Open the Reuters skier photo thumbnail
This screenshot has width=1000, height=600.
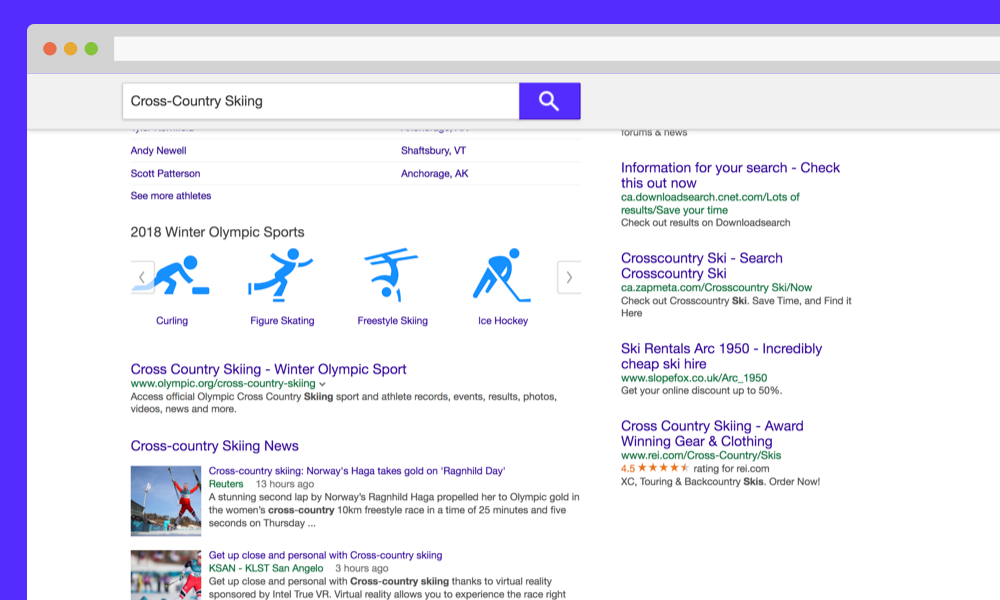coord(166,501)
